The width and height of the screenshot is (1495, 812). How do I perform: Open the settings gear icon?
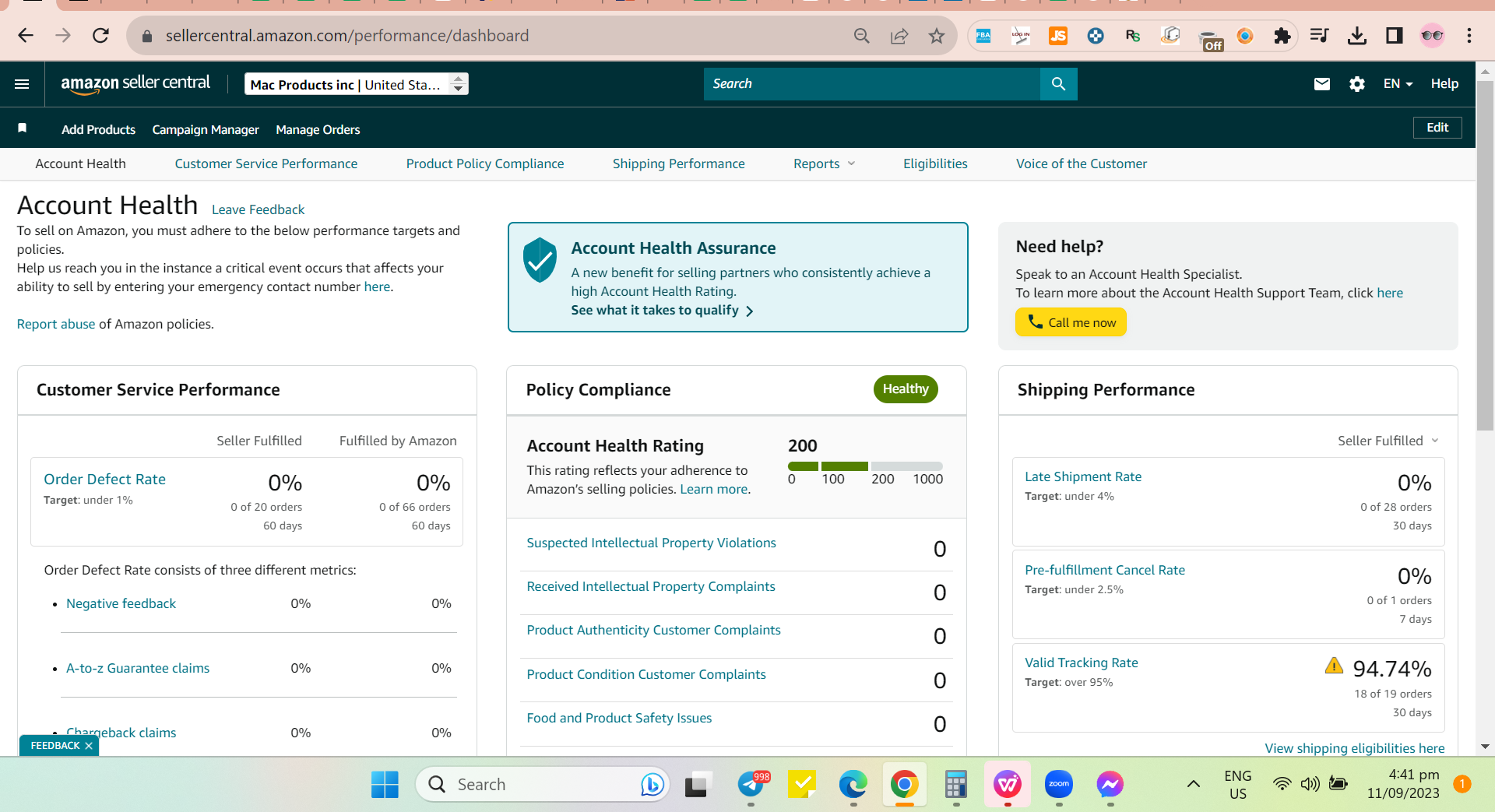pyautogui.click(x=1356, y=84)
